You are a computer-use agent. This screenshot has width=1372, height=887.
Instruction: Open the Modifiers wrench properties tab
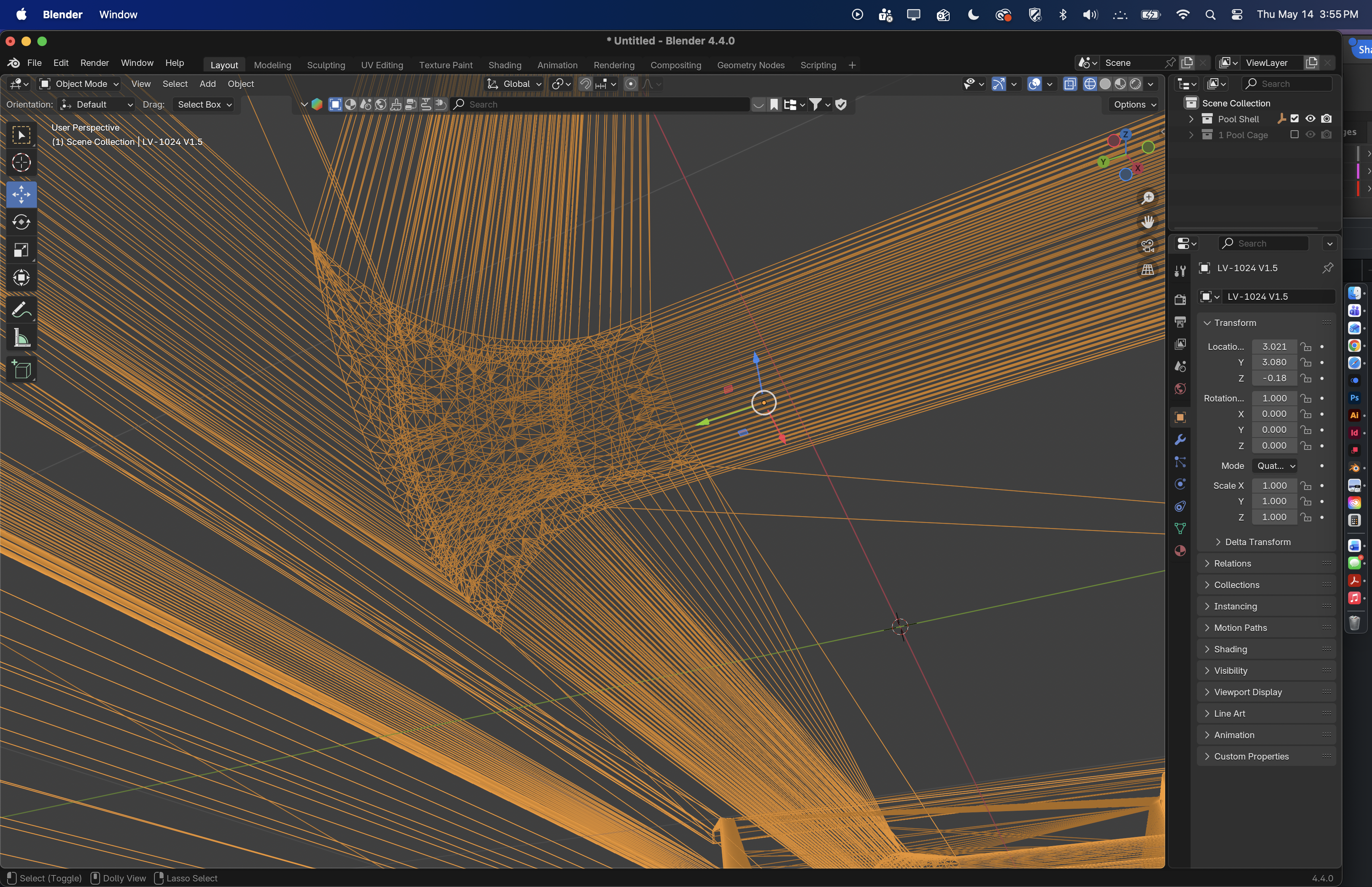coord(1180,440)
